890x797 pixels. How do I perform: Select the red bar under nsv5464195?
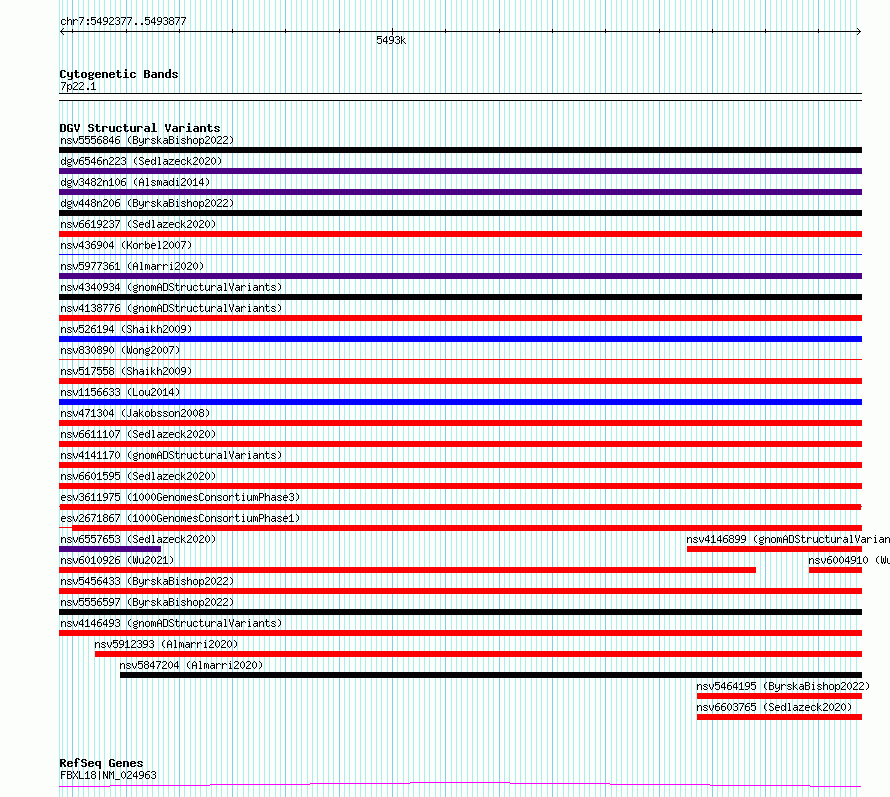coord(779,696)
